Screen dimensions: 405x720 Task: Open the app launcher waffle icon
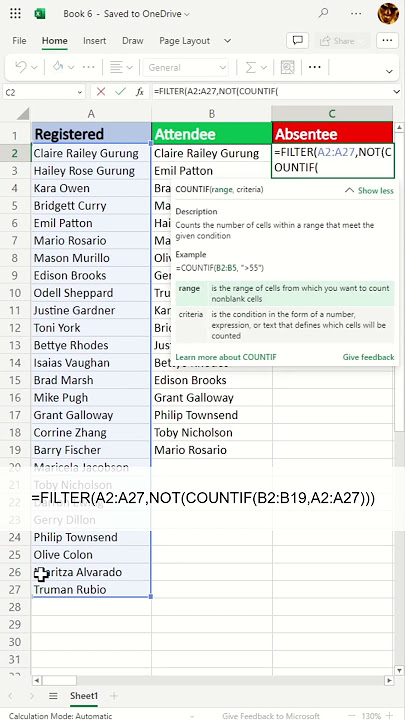[15, 13]
